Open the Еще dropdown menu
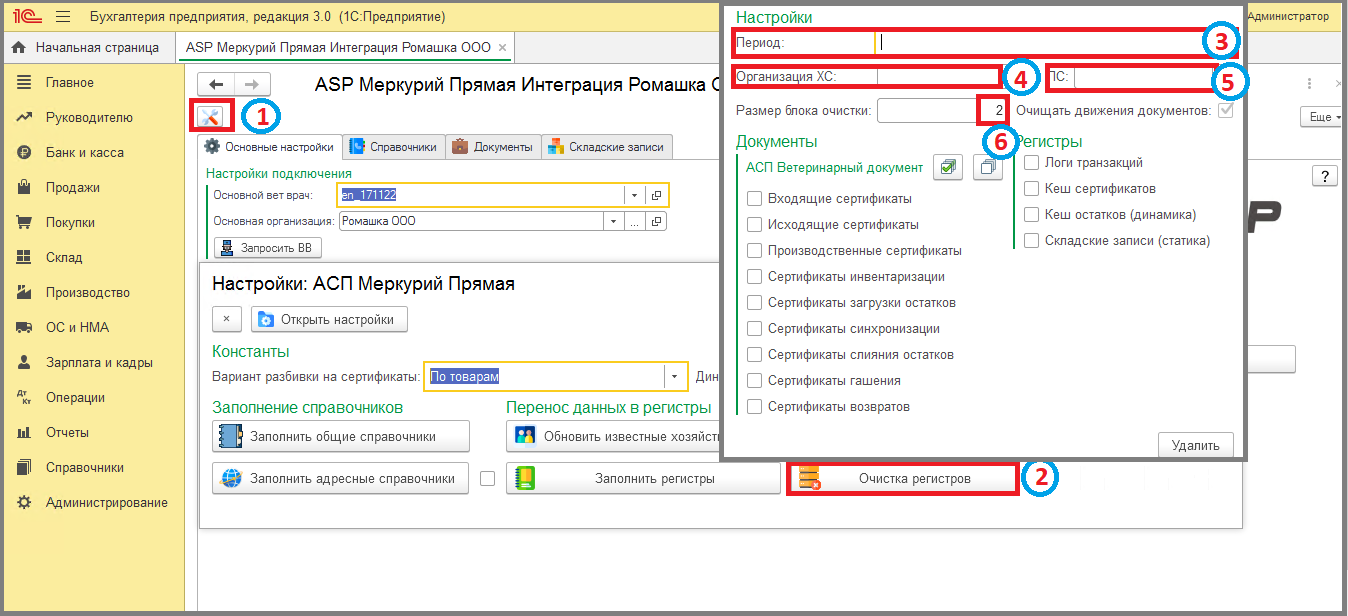This screenshot has width=1348, height=616. pos(1322,117)
